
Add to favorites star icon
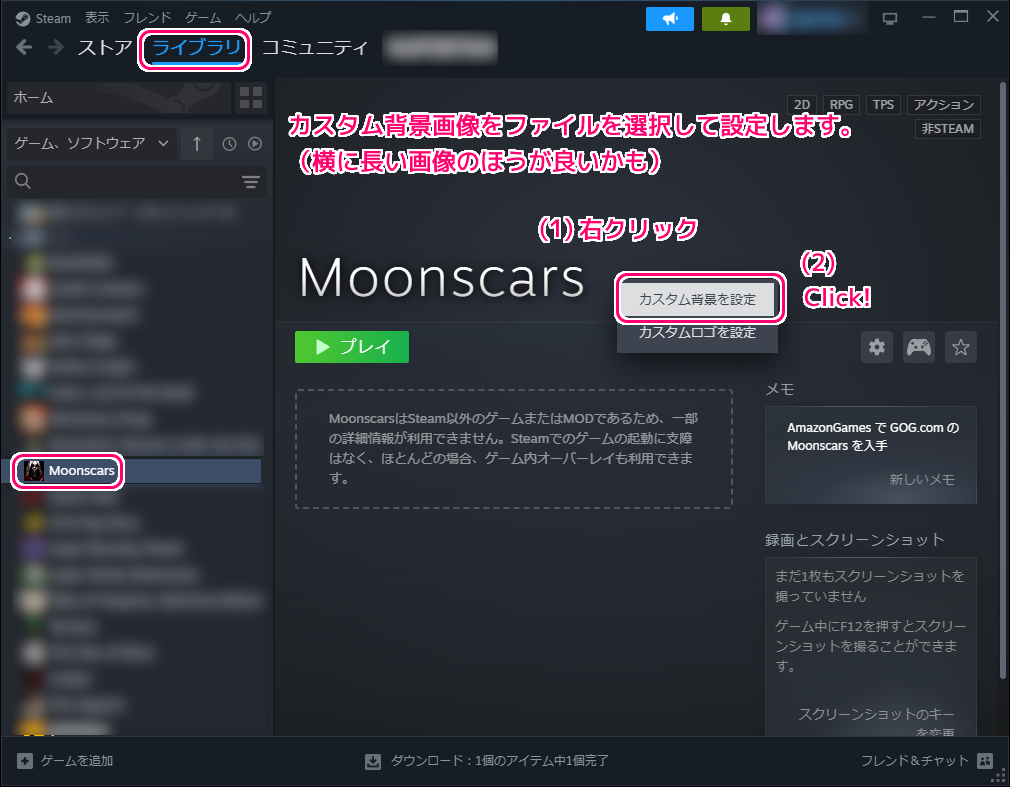(x=960, y=348)
